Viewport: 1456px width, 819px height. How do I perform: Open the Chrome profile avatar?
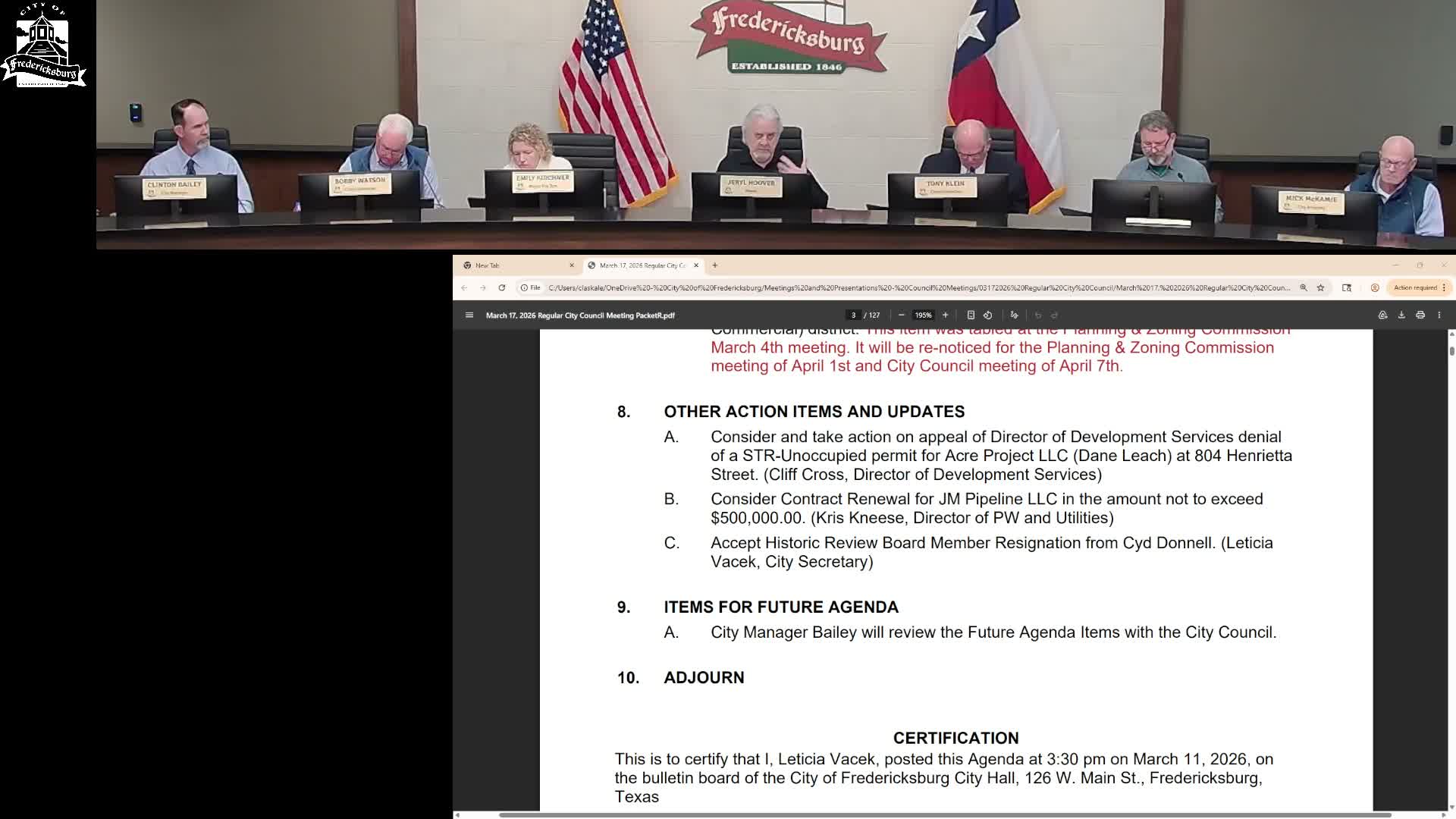point(1375,288)
